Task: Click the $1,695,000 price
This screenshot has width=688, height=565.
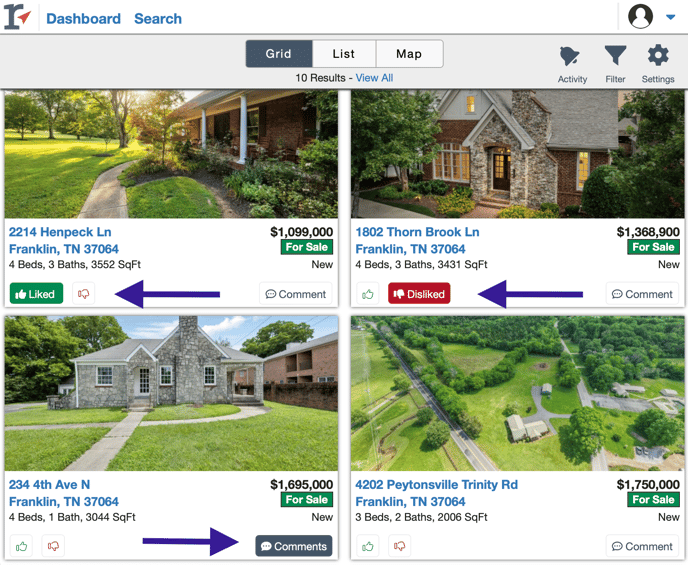Action: point(301,484)
